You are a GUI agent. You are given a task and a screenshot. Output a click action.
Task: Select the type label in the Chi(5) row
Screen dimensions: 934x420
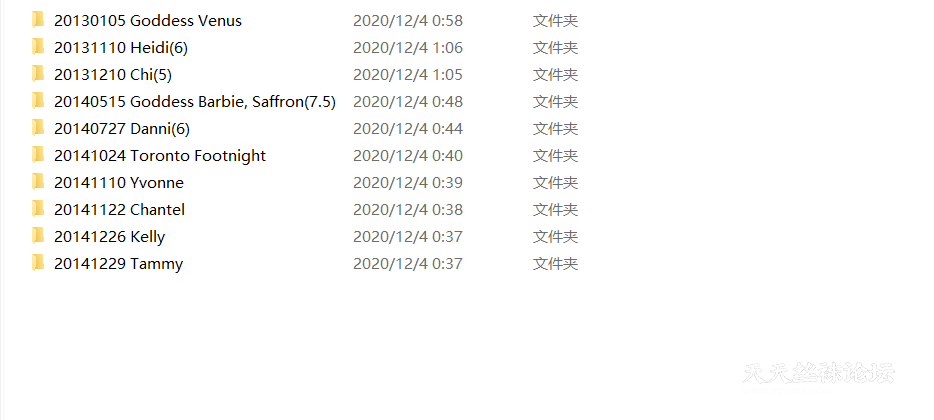[555, 75]
